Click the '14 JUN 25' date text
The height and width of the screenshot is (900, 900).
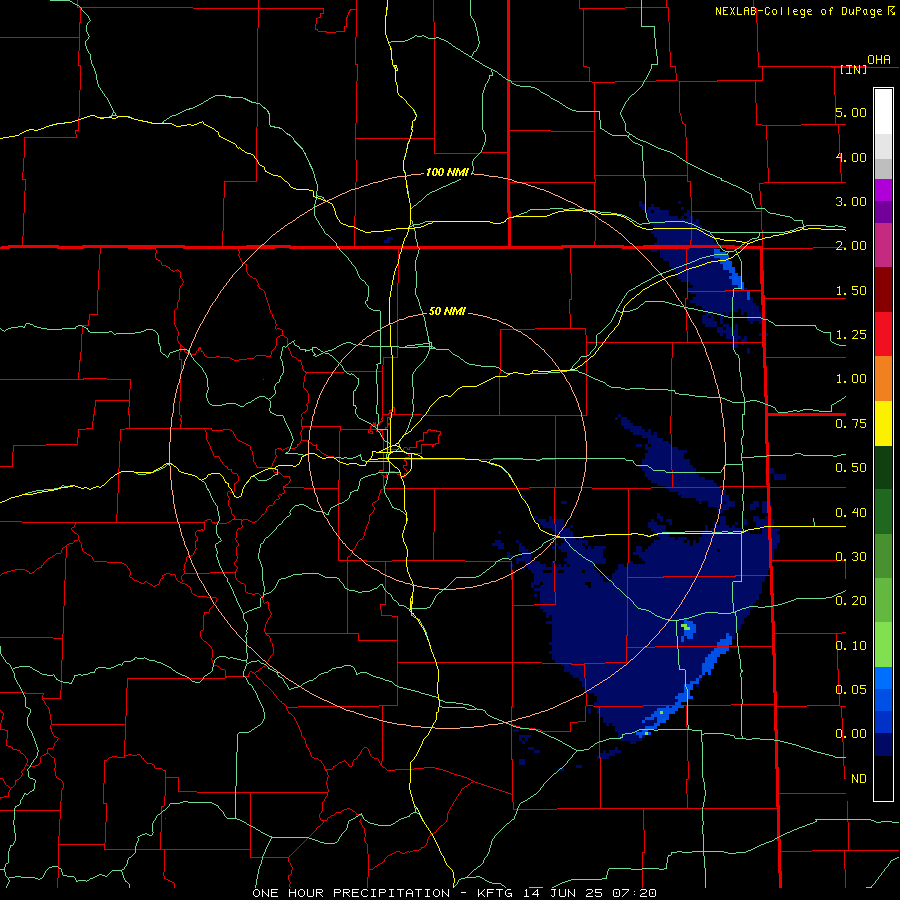(x=565, y=893)
